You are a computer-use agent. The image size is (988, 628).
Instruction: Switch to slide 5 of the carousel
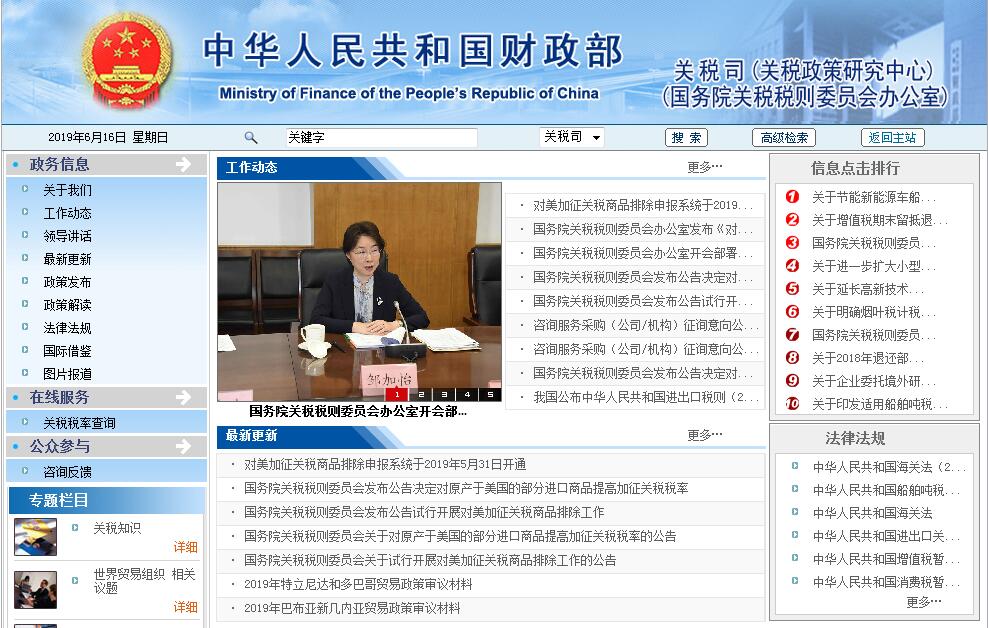(490, 395)
